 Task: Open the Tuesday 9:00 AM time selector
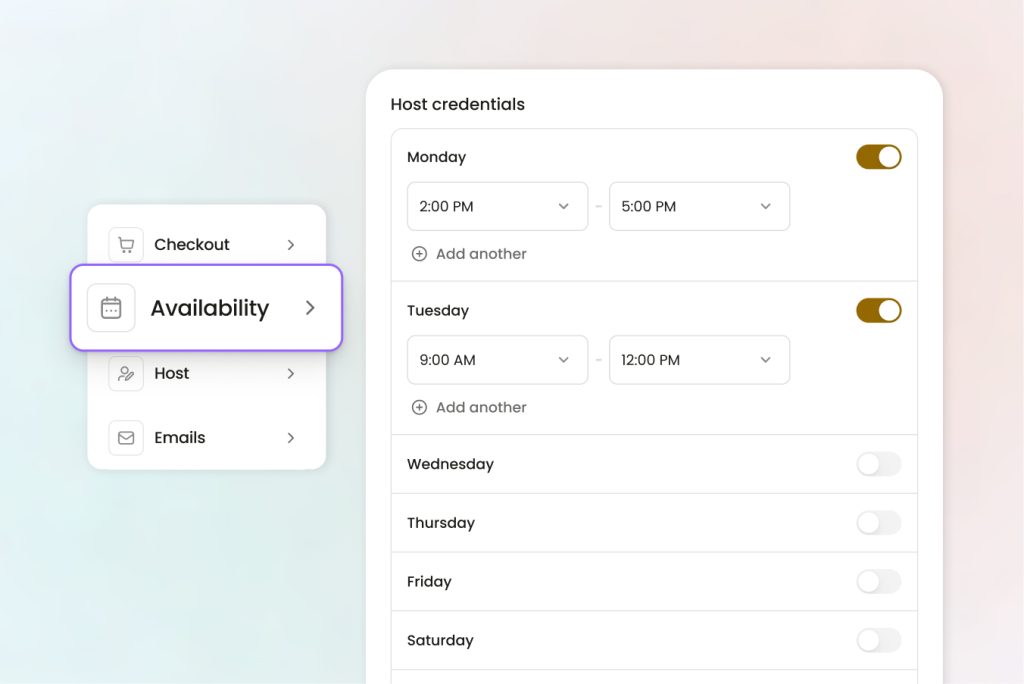coord(497,360)
